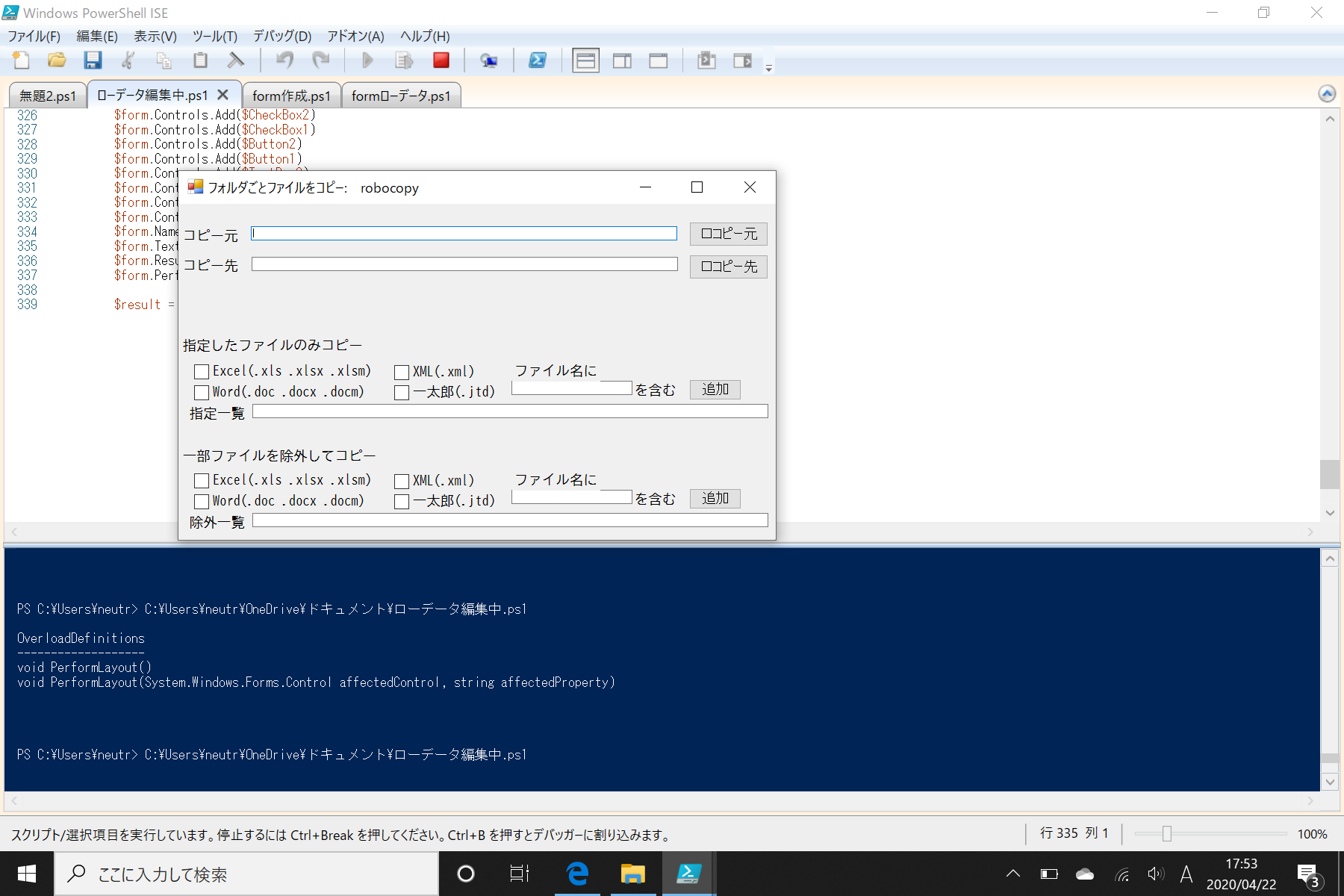Viewport: 1344px width, 896px height.
Task: Click 追加 next to ファイル名に field
Action: tap(714, 389)
